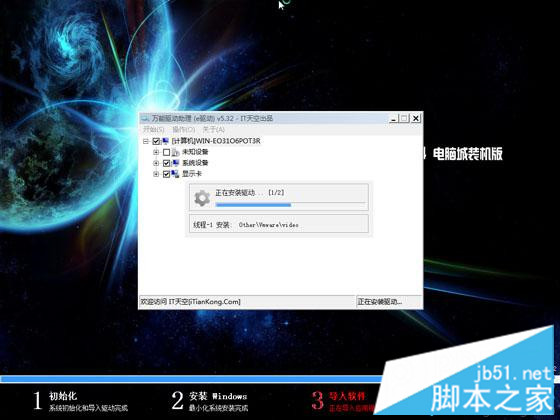
Task: Click the 线程-1 安装: Other\Vmware\video text
Action: tap(246, 225)
